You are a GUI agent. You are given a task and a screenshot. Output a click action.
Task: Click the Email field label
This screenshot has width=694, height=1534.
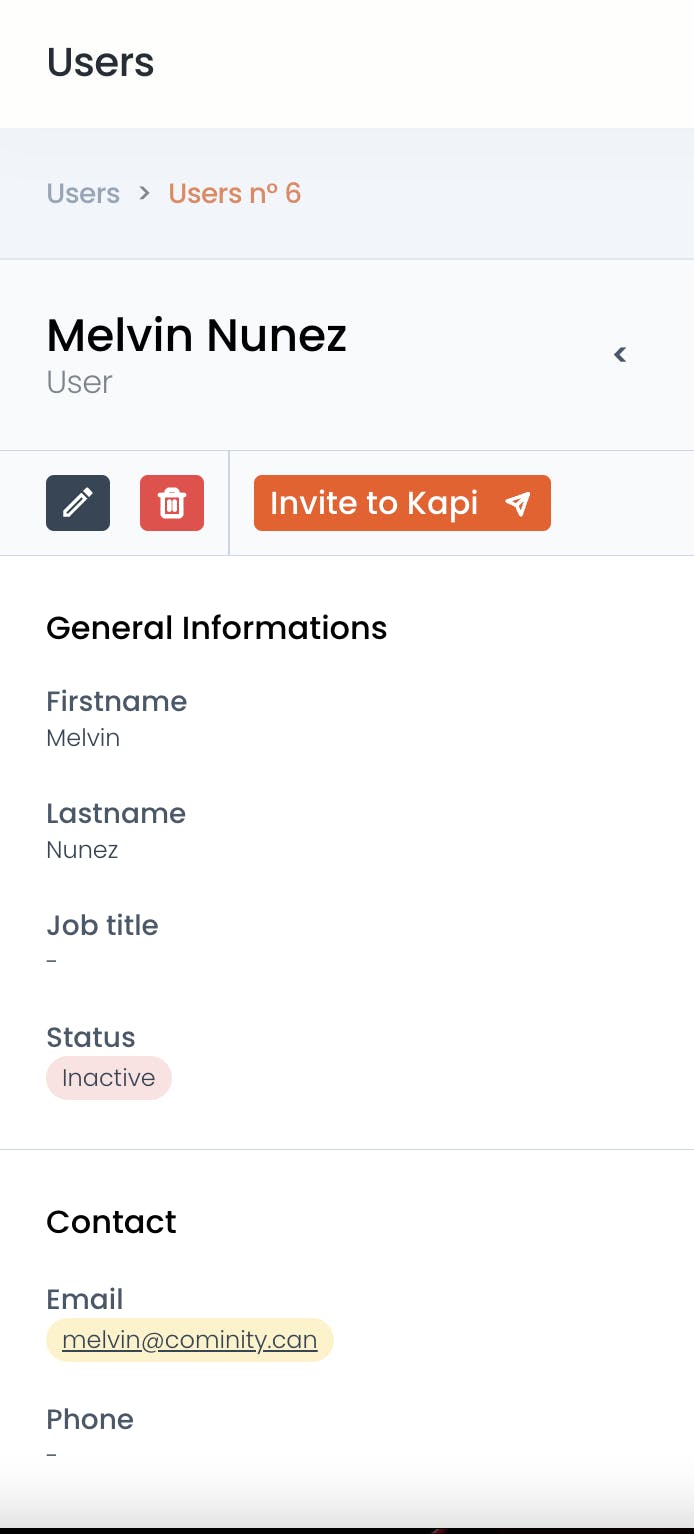click(x=85, y=1299)
